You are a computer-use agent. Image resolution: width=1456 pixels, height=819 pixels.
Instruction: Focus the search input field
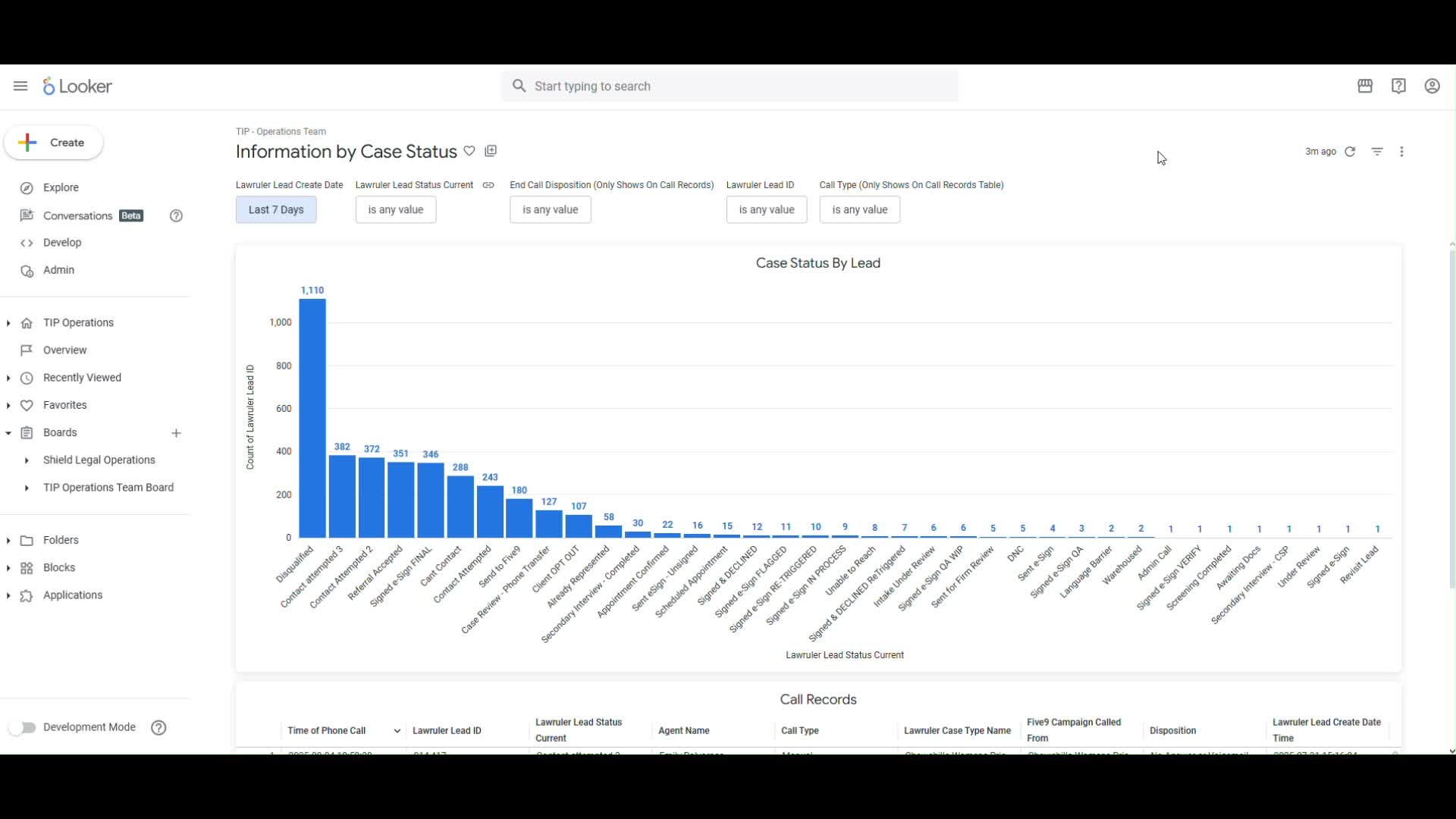coord(728,86)
